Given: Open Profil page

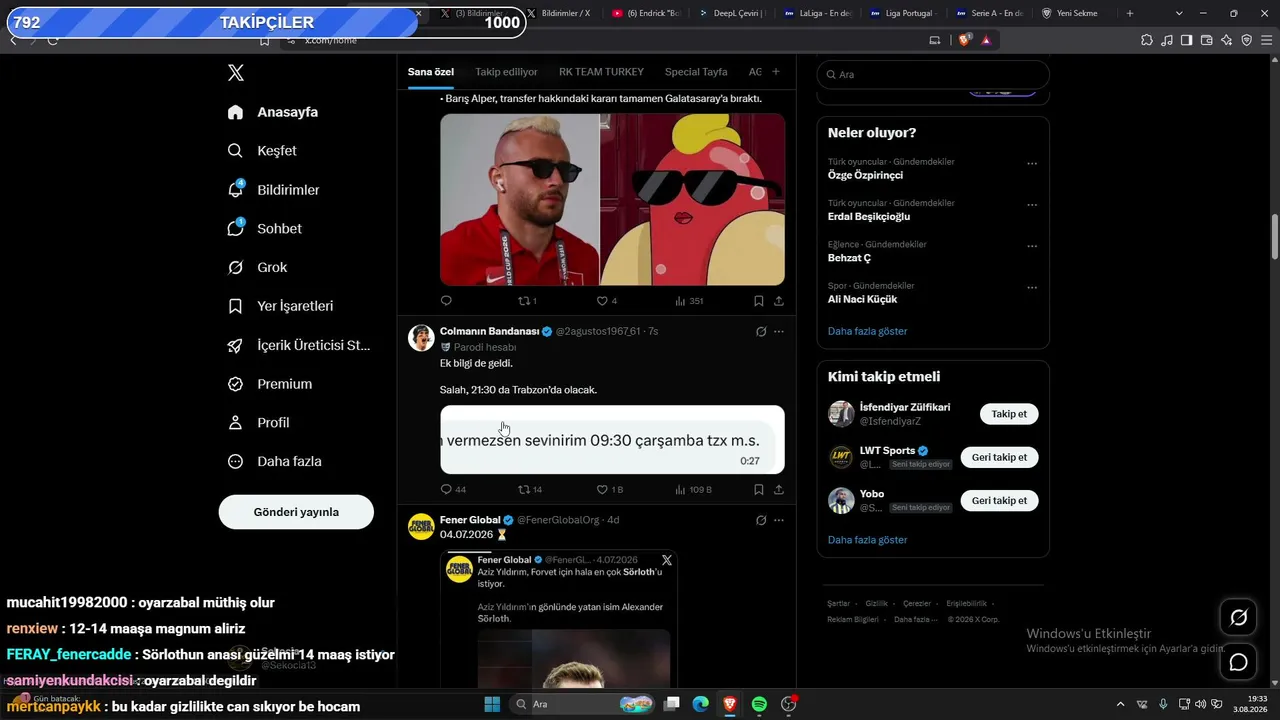Looking at the screenshot, I should tap(258, 424).
